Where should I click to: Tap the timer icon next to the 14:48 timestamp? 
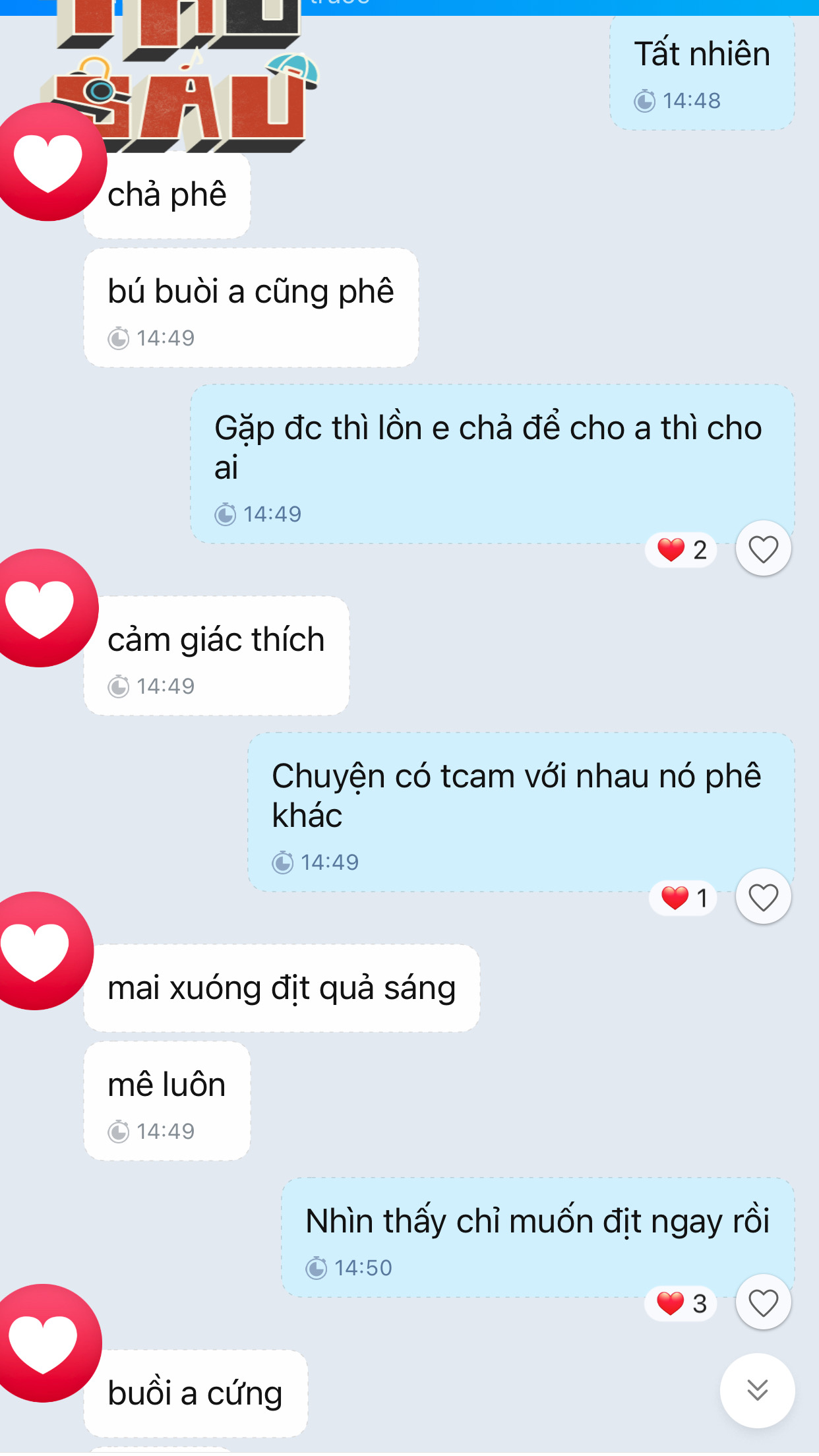[x=645, y=101]
